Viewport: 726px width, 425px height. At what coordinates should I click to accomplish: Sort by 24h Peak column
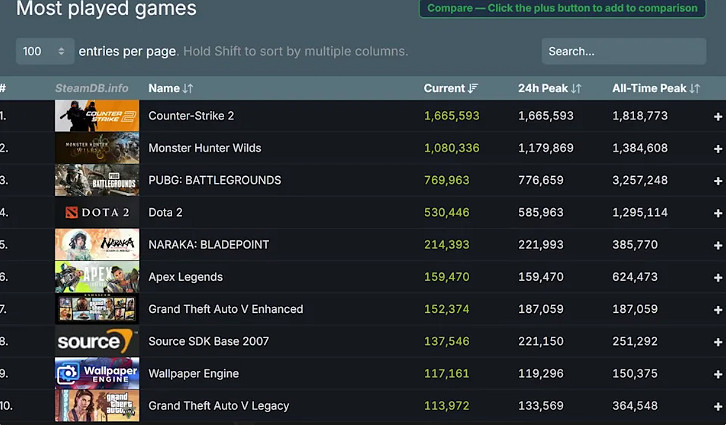(549, 88)
